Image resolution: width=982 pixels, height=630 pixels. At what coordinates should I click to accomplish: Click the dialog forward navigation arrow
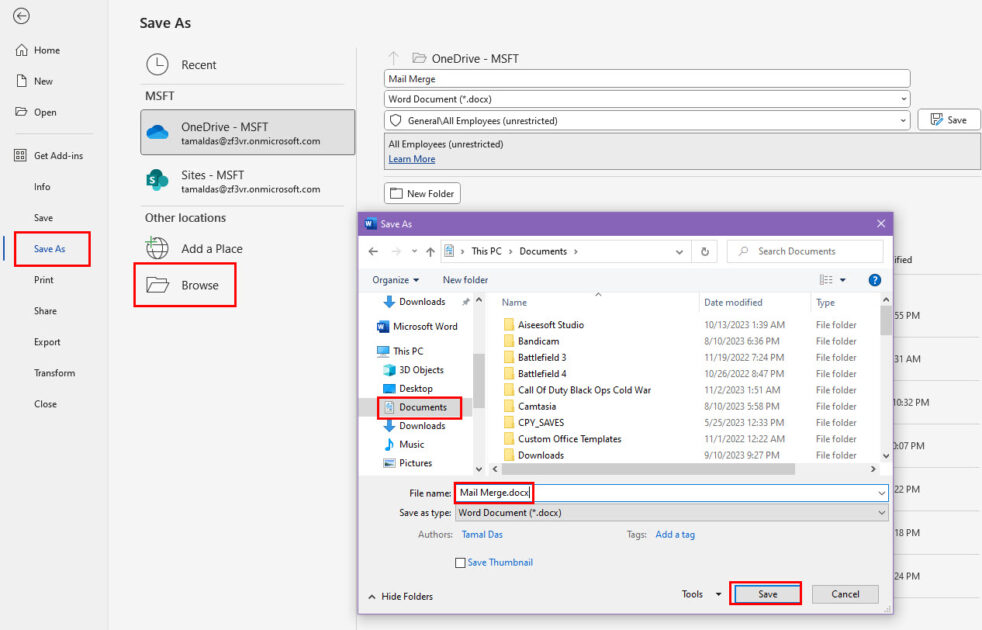pyautogui.click(x=396, y=252)
